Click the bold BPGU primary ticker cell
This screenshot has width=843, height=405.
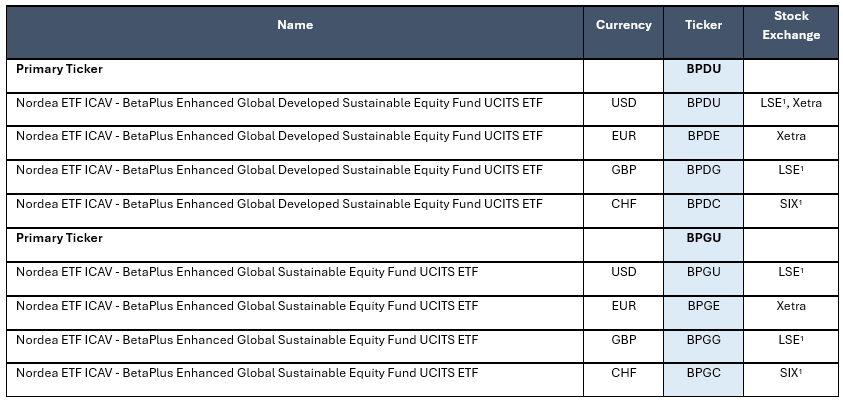703,238
